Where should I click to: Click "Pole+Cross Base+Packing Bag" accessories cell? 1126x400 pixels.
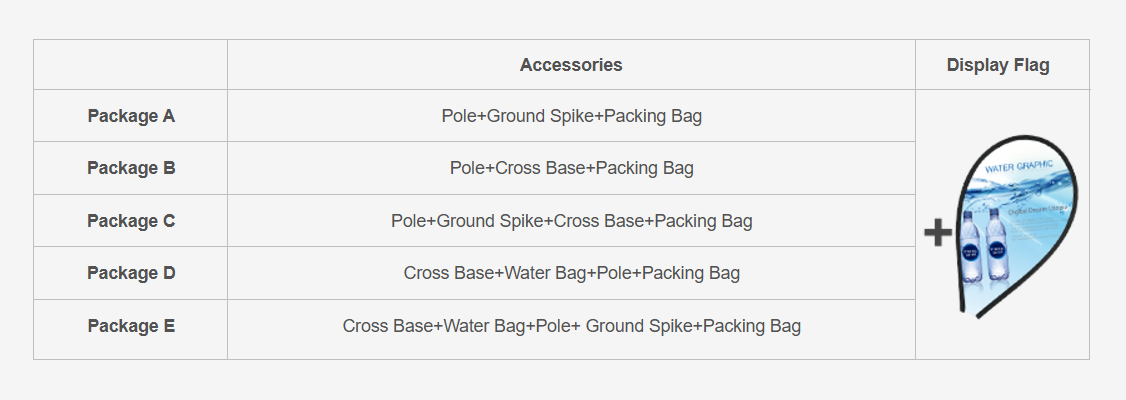point(571,168)
